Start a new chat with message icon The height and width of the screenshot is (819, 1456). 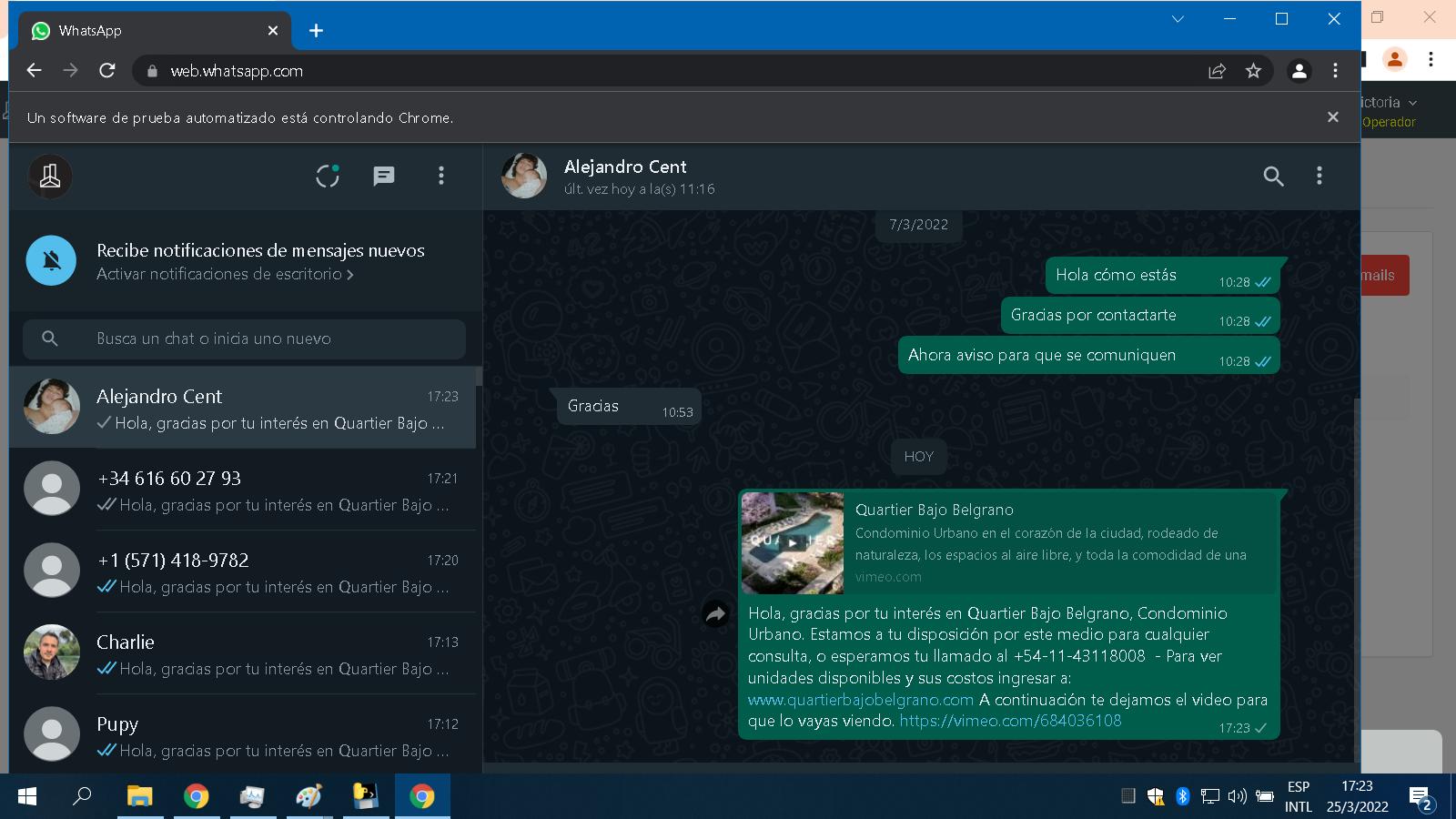tap(384, 176)
